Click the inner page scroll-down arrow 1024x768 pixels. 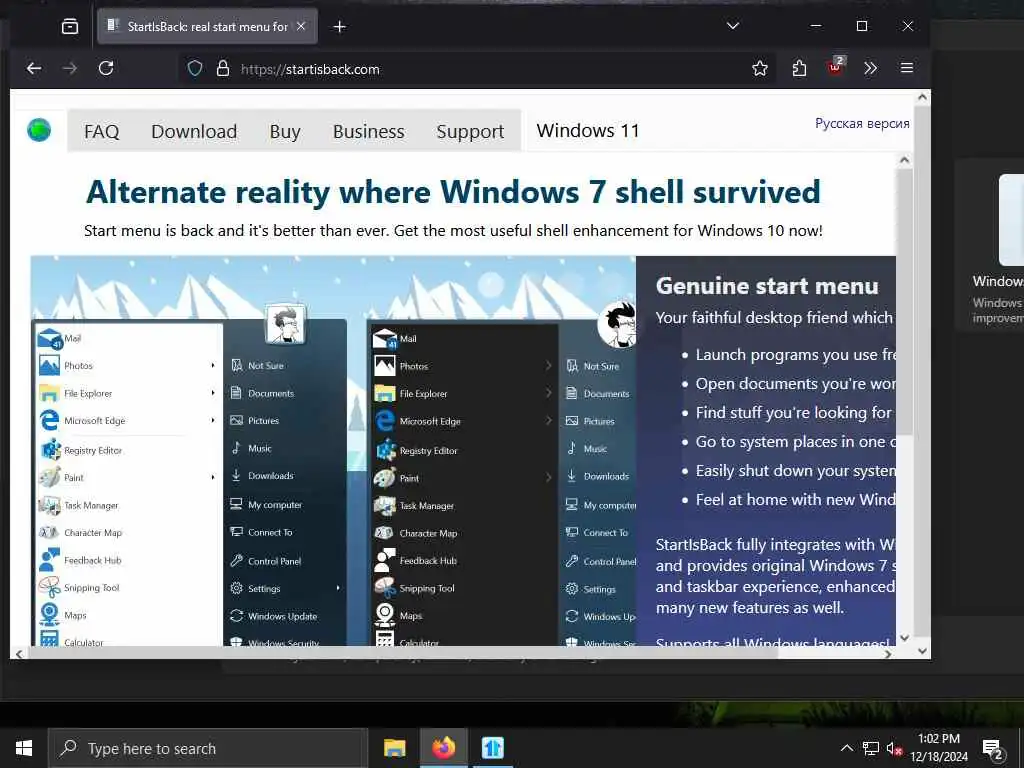(904, 638)
